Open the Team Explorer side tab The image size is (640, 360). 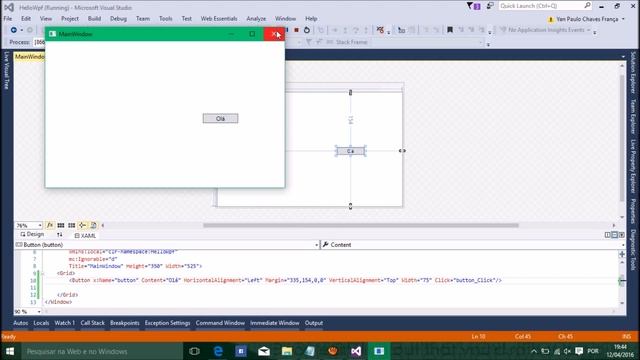click(x=633, y=116)
